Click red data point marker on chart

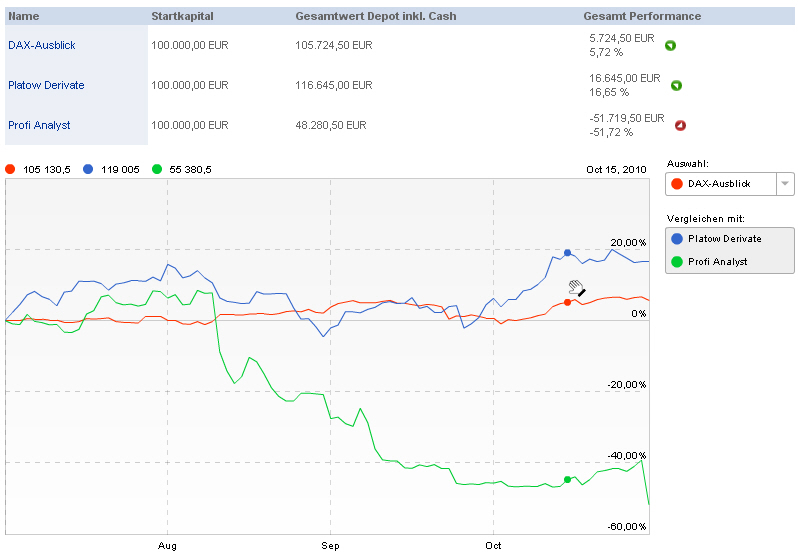pos(568,301)
